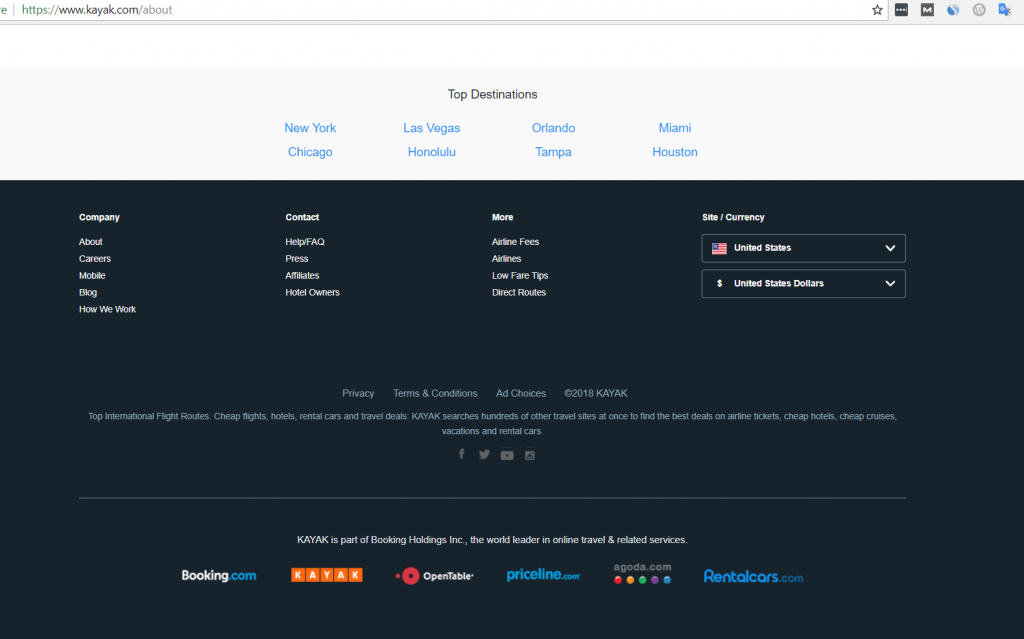Open the Careers link under Company
Screen dimensions: 1024x639
point(95,259)
